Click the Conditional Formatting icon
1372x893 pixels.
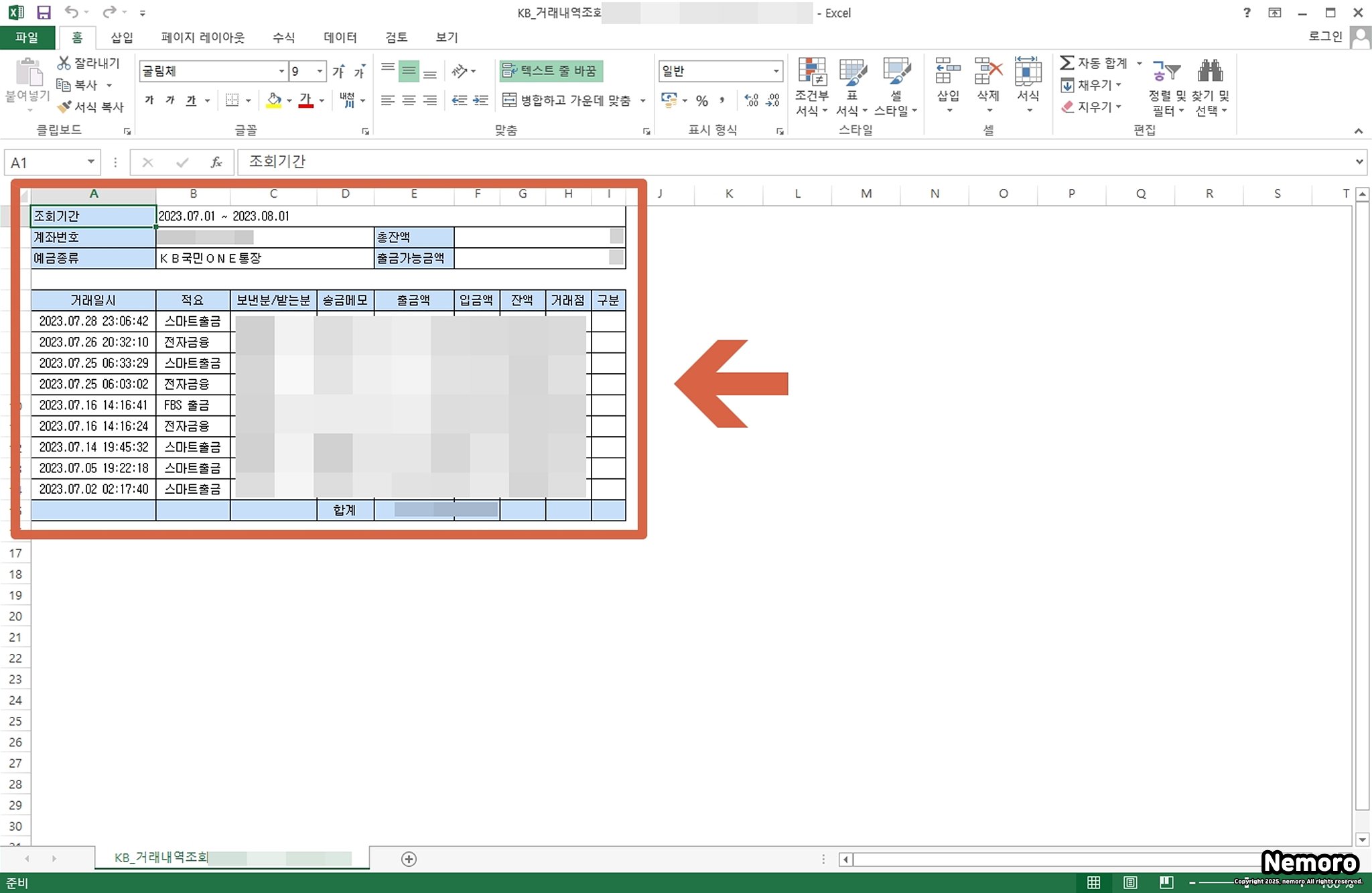coord(811,72)
